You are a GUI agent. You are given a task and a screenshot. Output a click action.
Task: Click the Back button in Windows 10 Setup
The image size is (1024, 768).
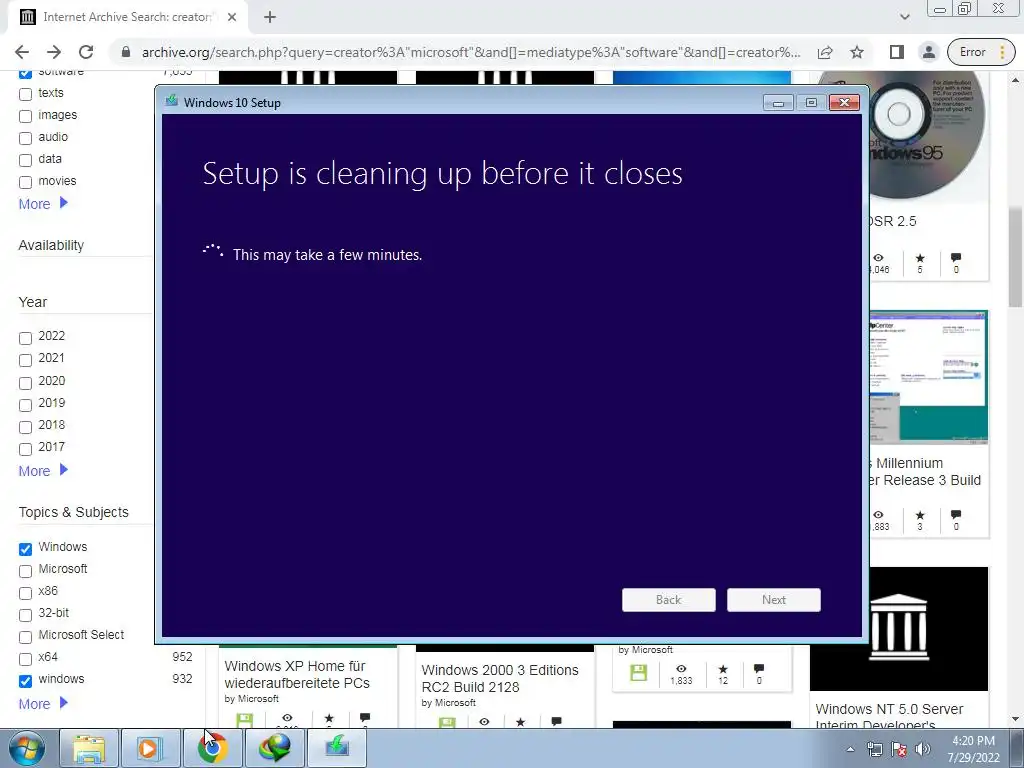pyautogui.click(x=669, y=600)
